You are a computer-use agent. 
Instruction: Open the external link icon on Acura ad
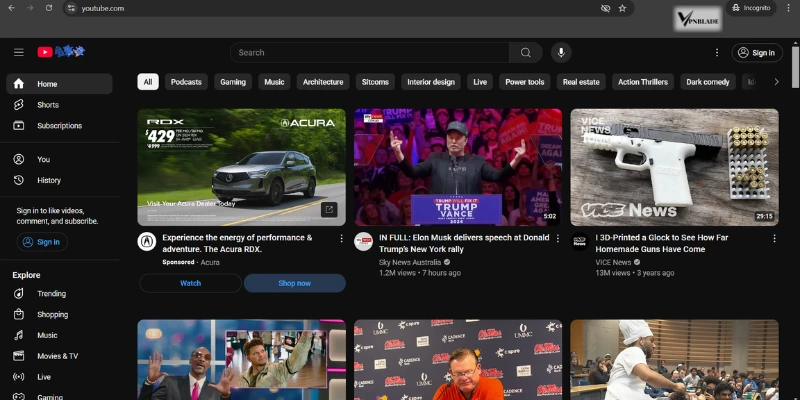329,209
